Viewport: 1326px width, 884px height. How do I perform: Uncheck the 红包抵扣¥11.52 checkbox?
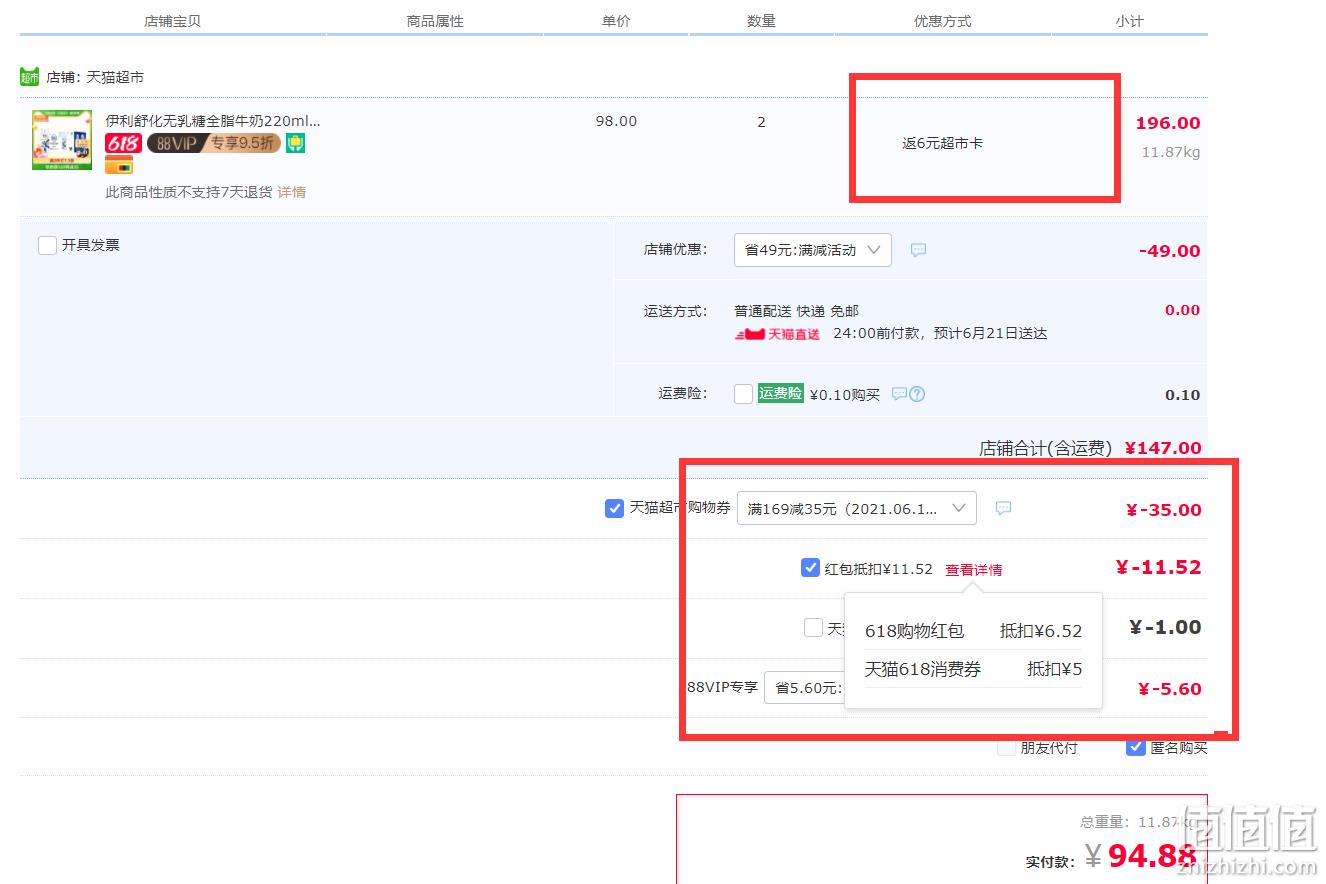pos(810,568)
